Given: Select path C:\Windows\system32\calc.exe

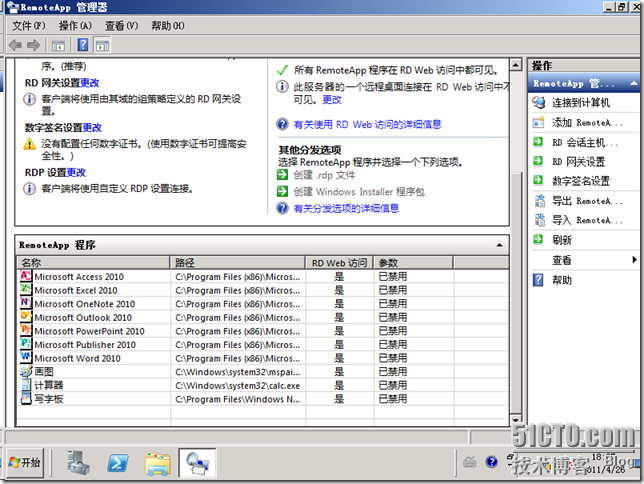Looking at the screenshot, I should (x=237, y=385).
